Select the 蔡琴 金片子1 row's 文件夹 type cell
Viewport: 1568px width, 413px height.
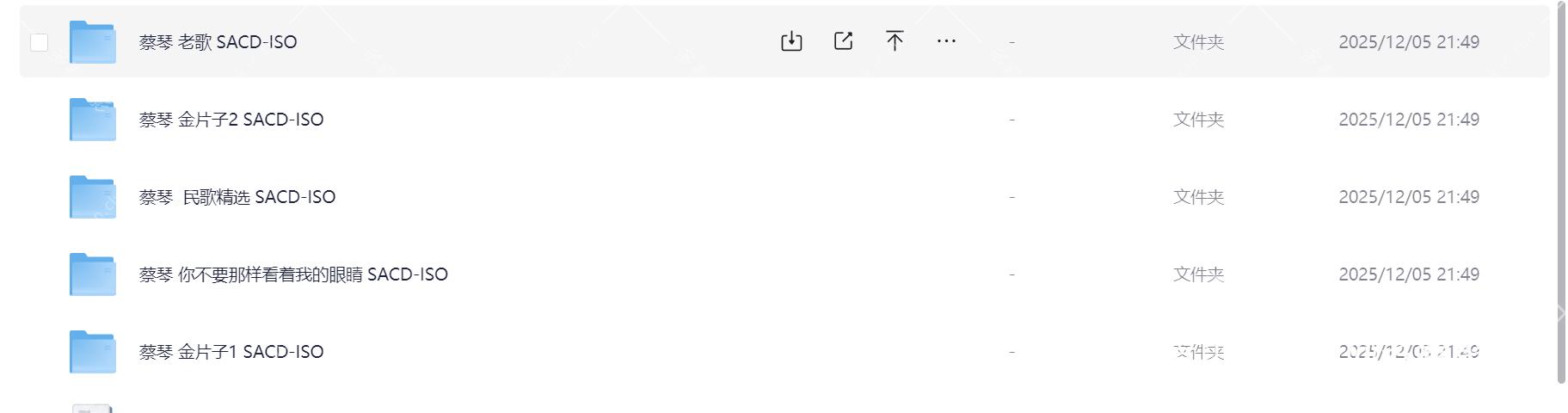1198,352
